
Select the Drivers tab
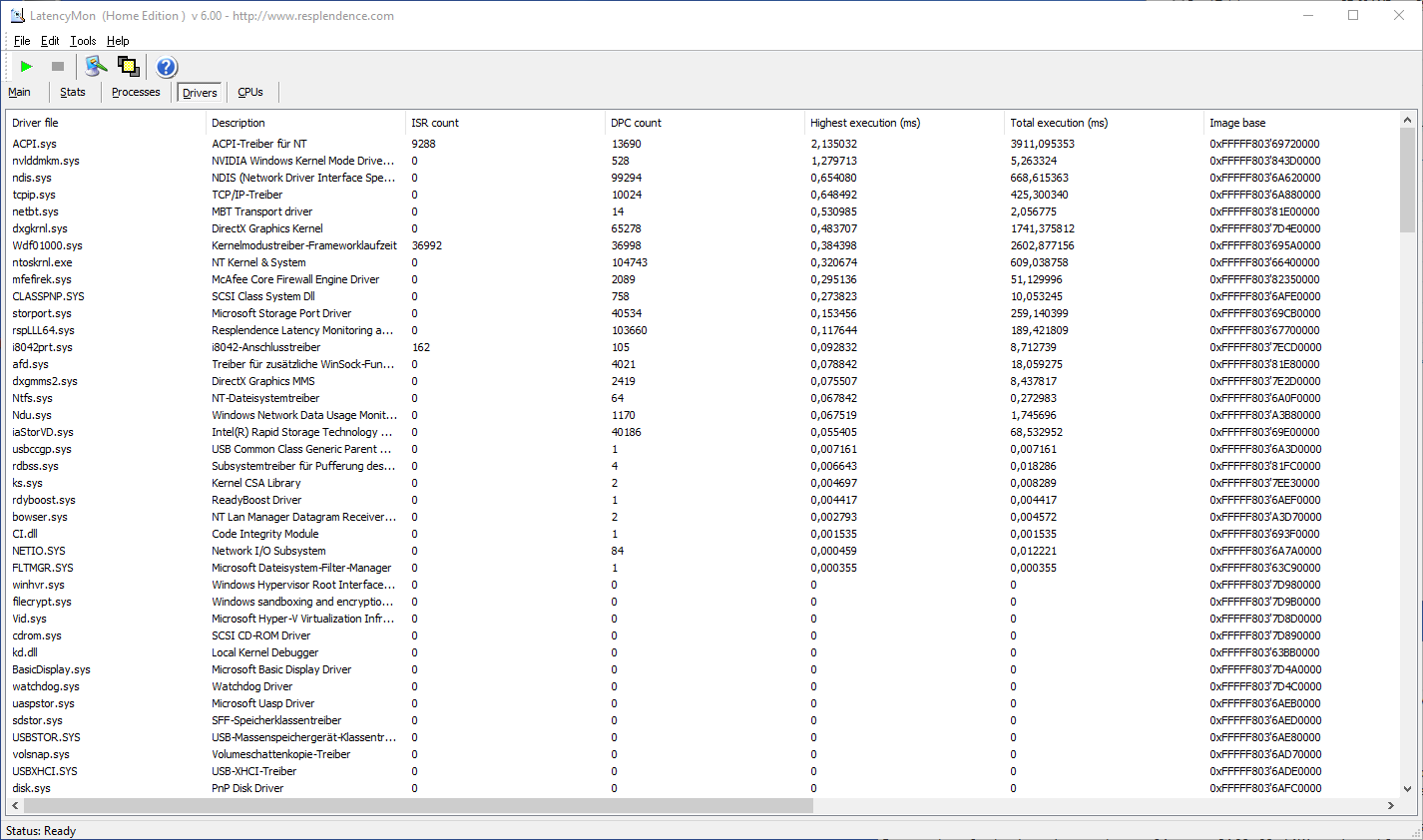(200, 93)
